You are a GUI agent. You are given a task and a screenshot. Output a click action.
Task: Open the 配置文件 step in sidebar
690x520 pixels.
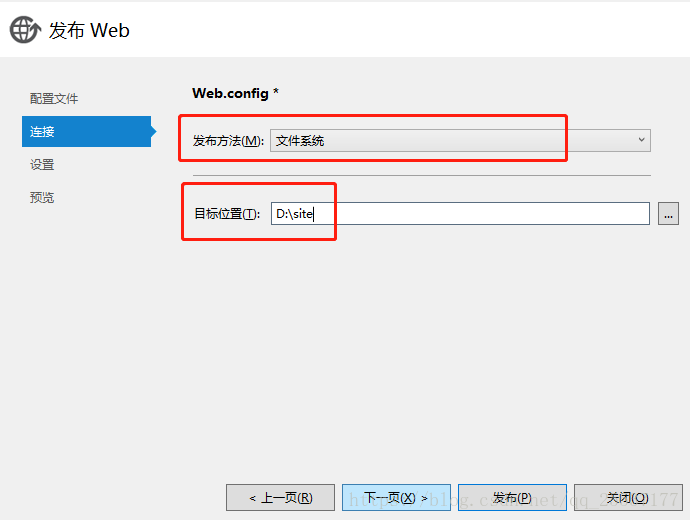(54, 99)
